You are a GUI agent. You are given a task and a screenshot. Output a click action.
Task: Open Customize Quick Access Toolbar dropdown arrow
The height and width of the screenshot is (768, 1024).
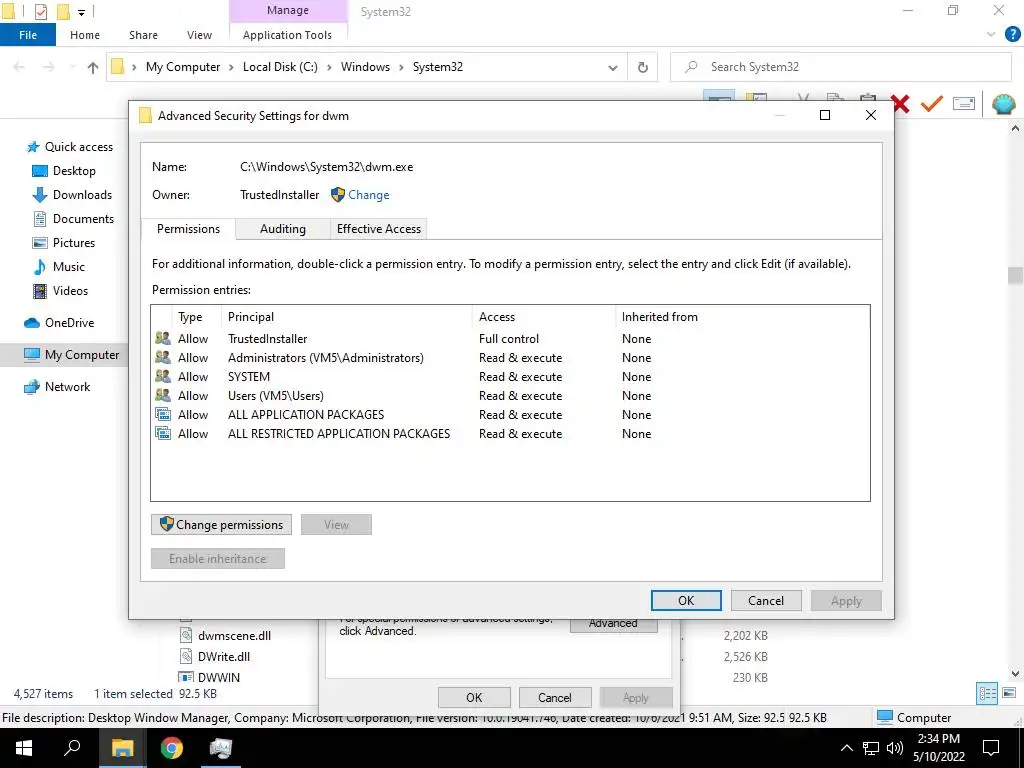tap(82, 12)
